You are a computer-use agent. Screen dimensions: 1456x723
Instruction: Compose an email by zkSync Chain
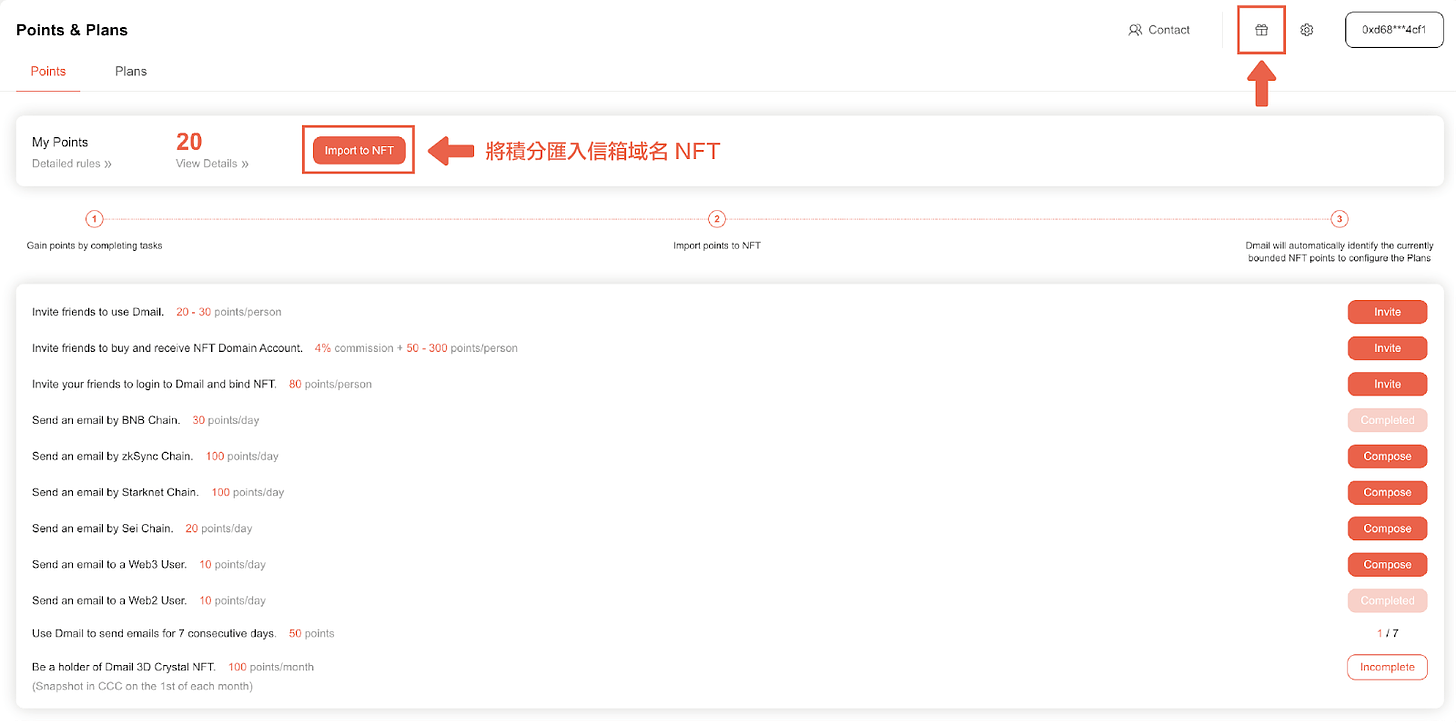click(1387, 456)
